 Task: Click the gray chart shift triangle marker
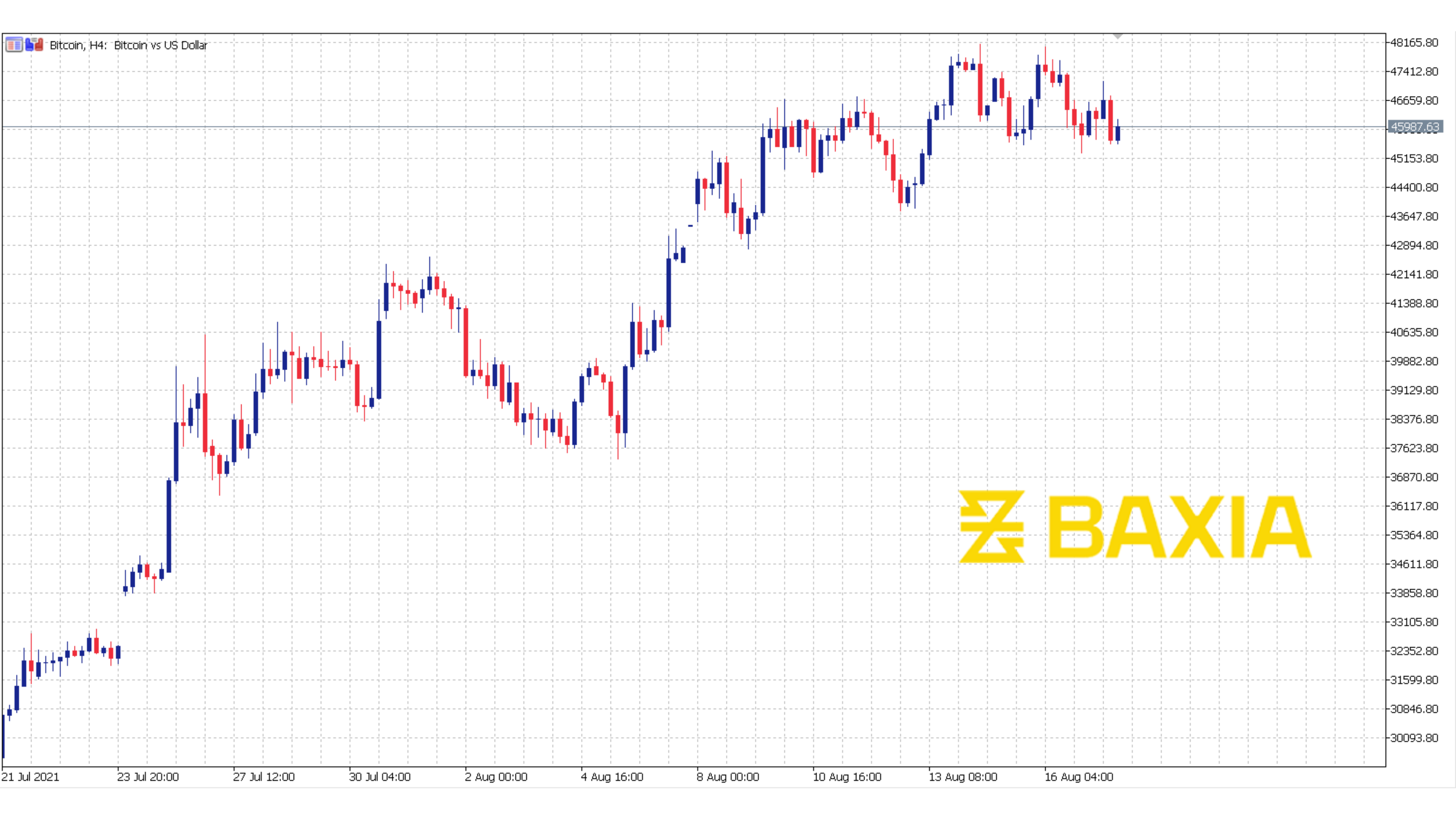click(x=1117, y=37)
